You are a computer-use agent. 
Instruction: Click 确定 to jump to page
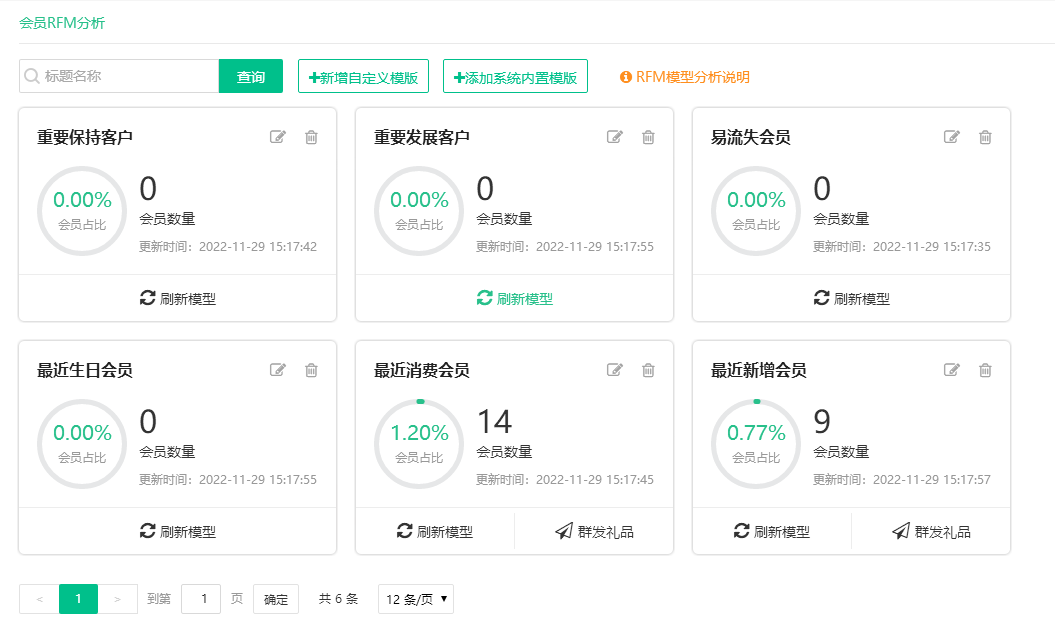click(276, 599)
